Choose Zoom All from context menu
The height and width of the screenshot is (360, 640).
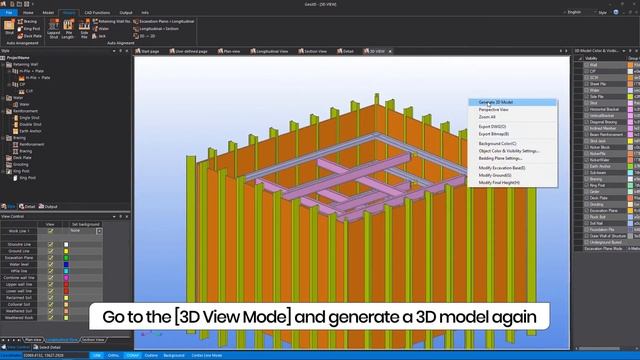pyautogui.click(x=512, y=117)
